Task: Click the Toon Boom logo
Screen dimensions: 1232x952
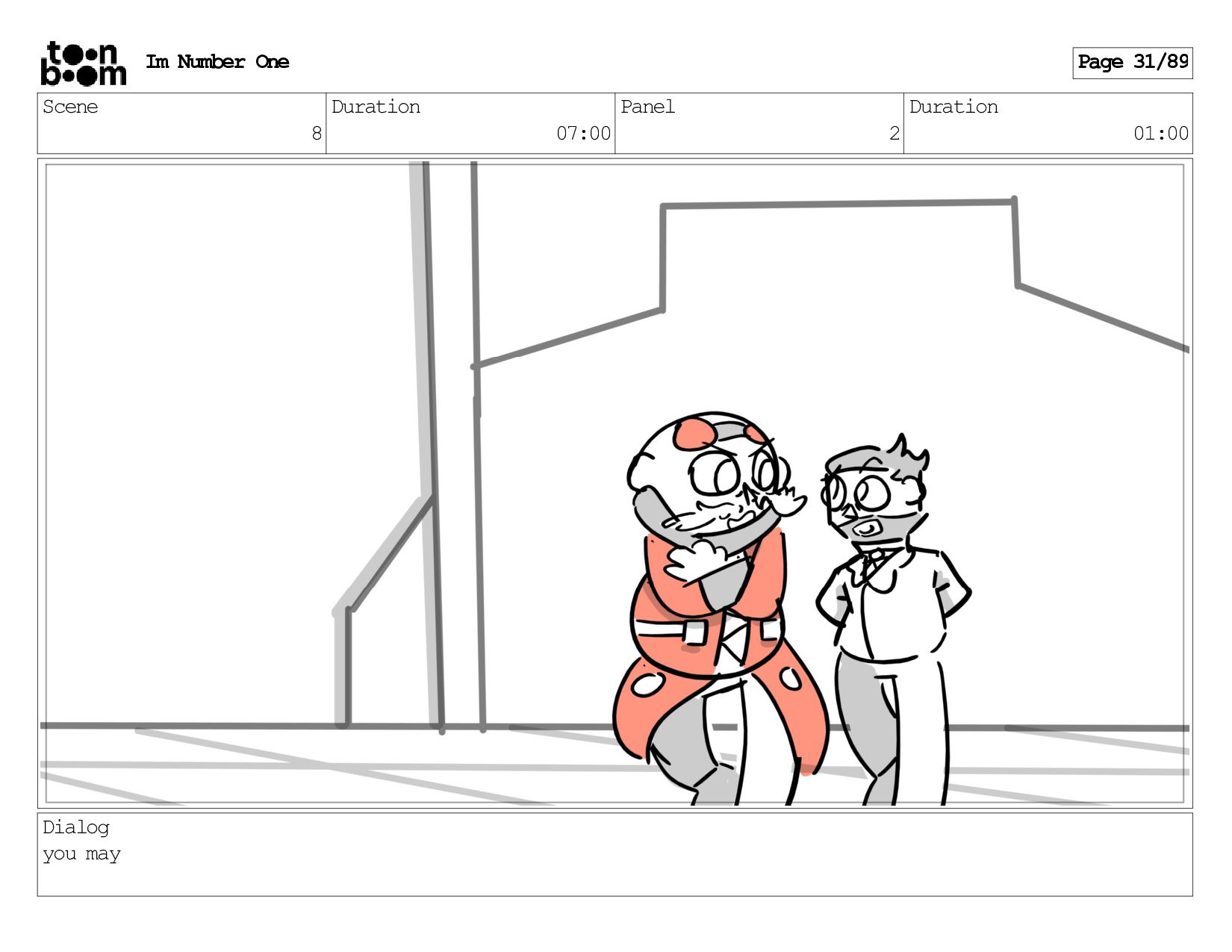Action: (x=83, y=63)
